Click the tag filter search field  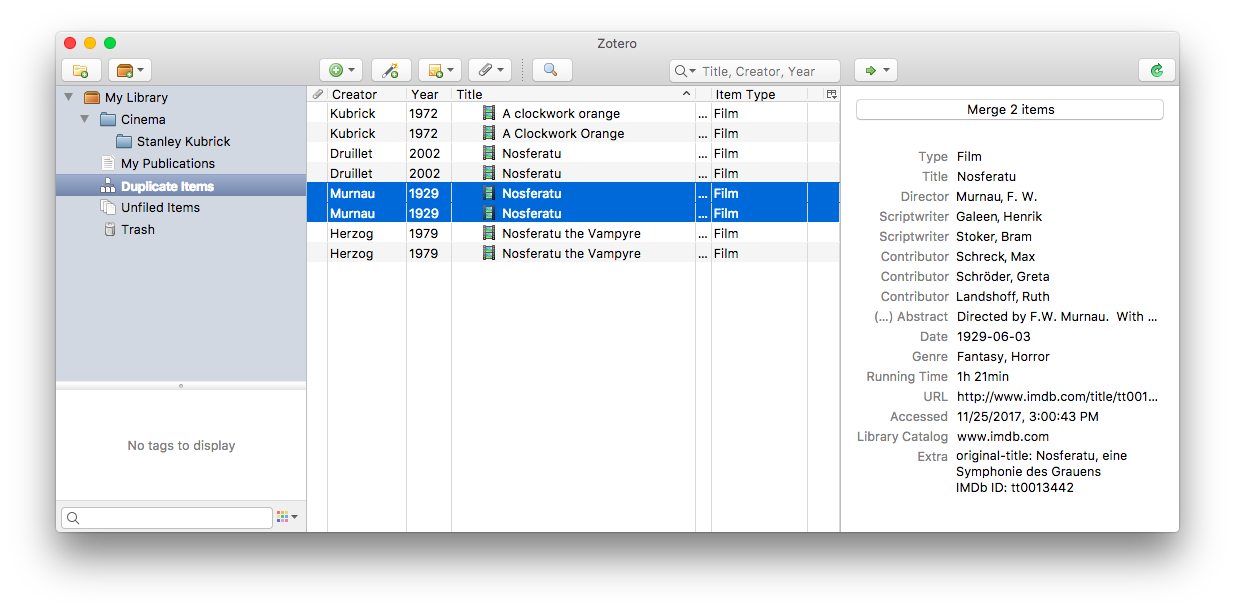click(x=166, y=517)
